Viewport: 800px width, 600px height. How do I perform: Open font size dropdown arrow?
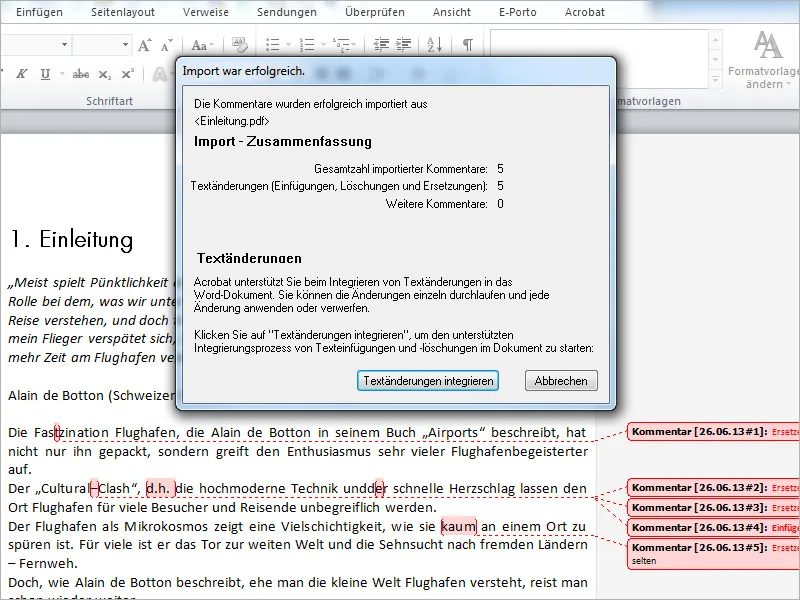(x=125, y=45)
